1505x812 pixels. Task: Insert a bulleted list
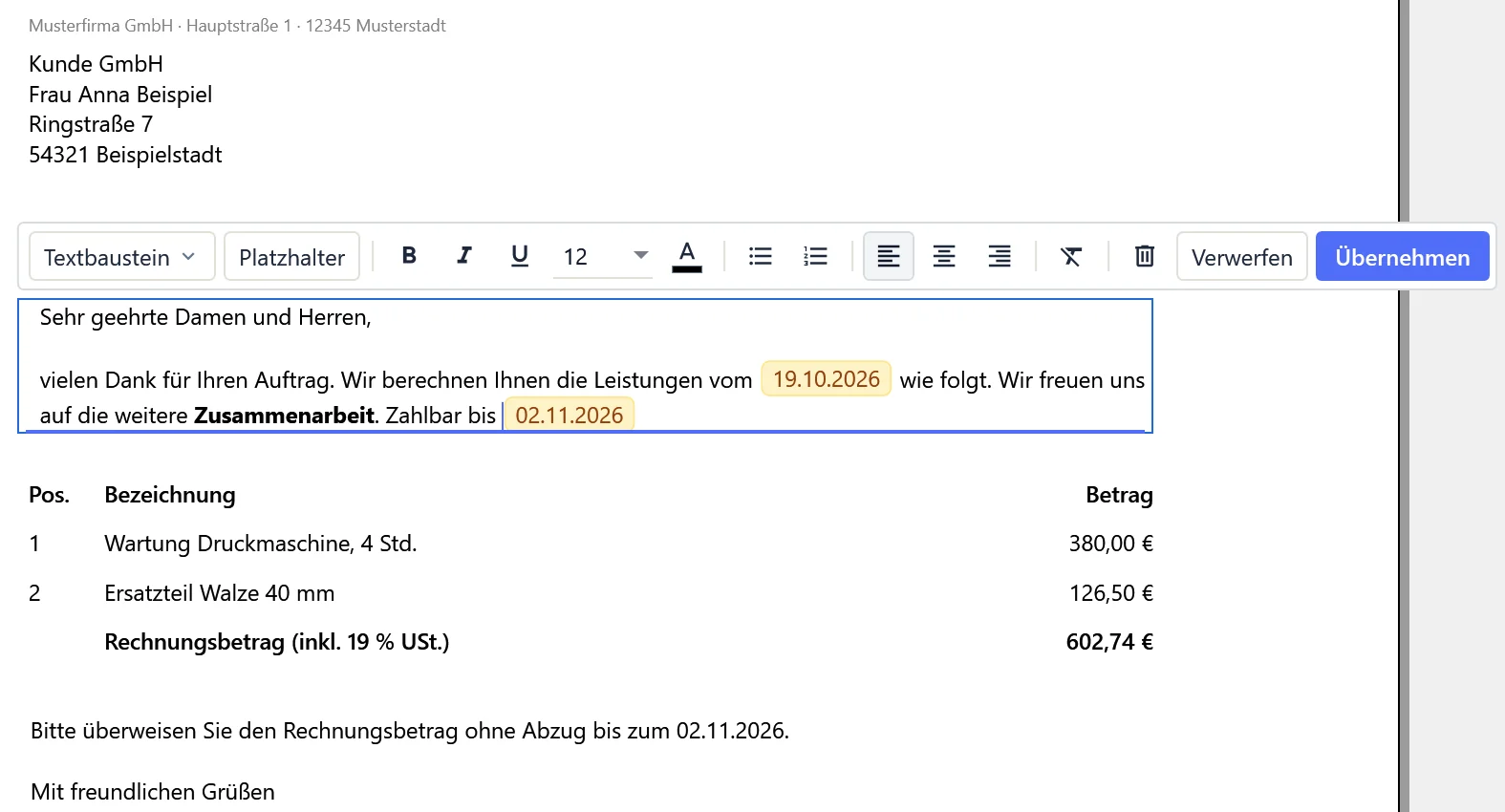pyautogui.click(x=761, y=256)
